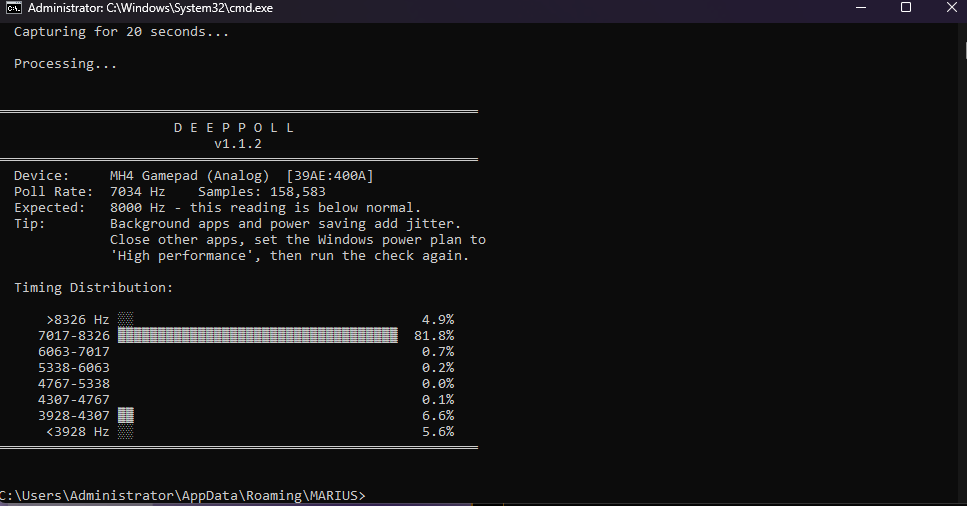The width and height of the screenshot is (967, 506).
Task: Click the '<3928 Hz' row label
Action: click(78, 433)
